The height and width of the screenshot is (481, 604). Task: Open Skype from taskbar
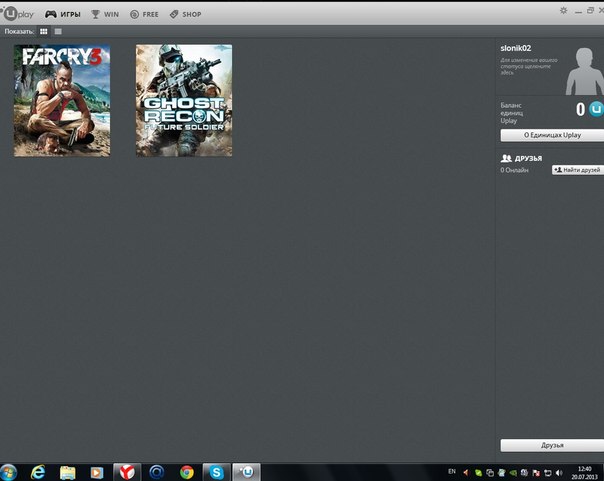point(216,472)
